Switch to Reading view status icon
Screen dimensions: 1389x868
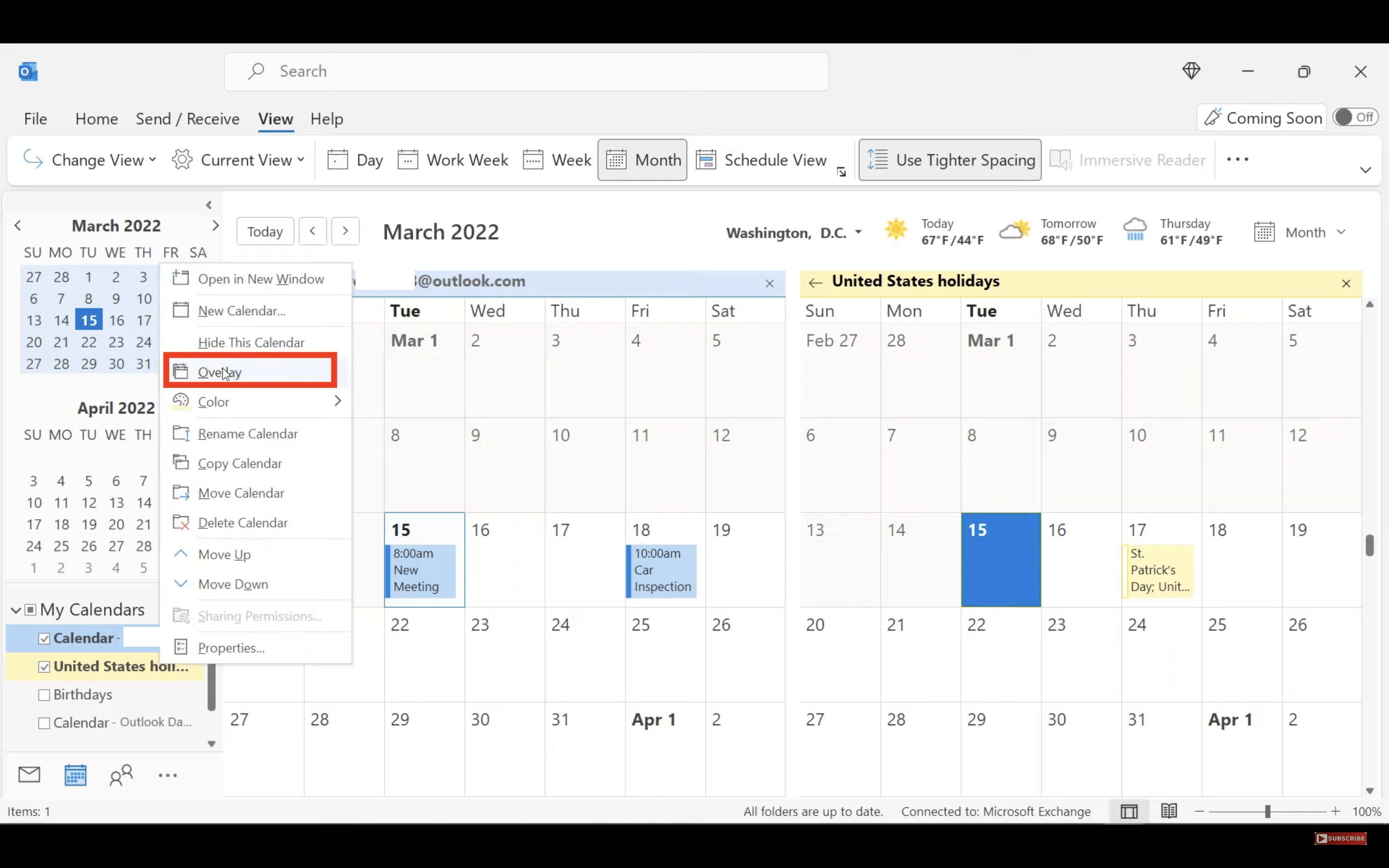1169,811
